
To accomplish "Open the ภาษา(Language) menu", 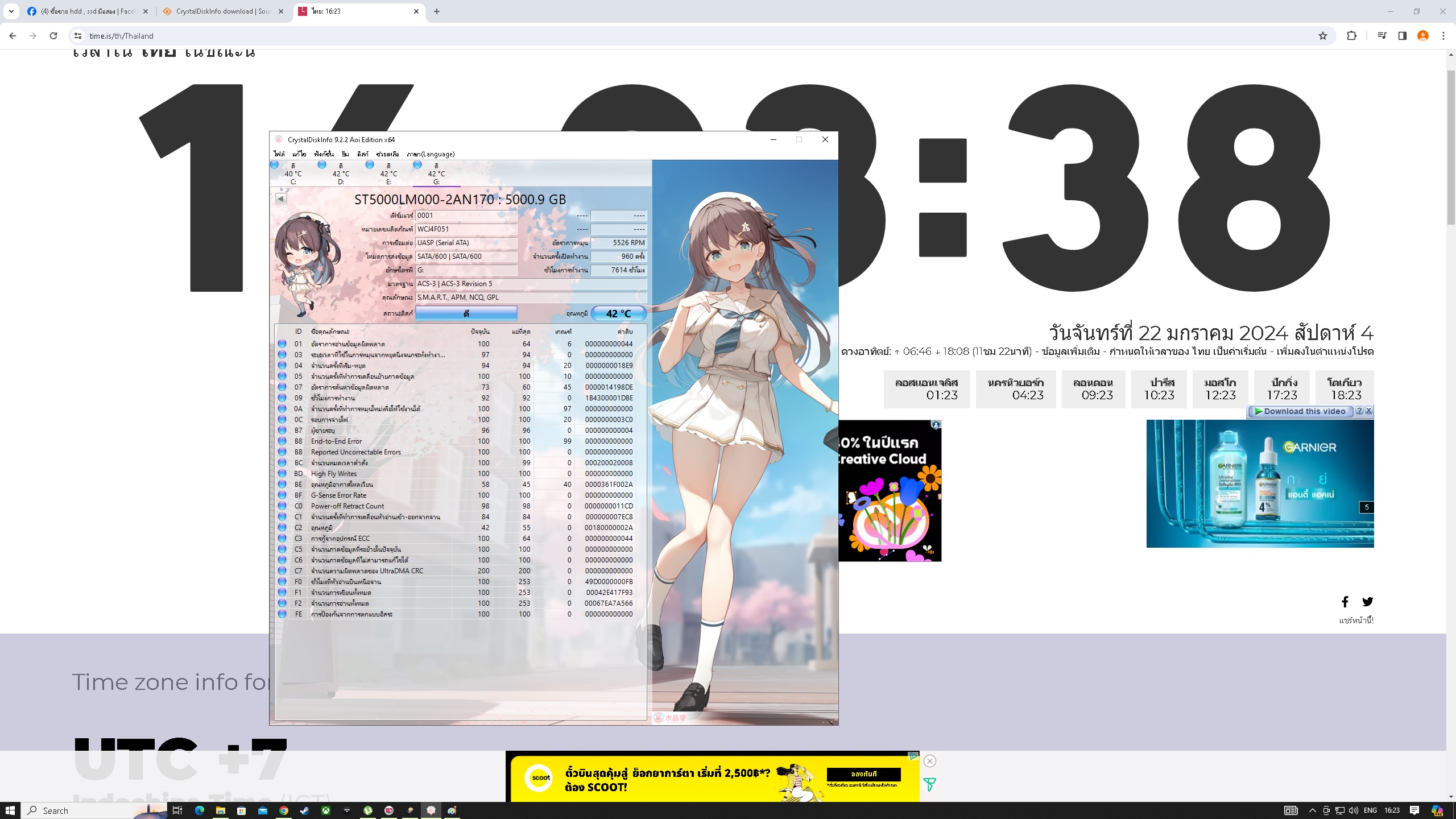I will coord(431,154).
